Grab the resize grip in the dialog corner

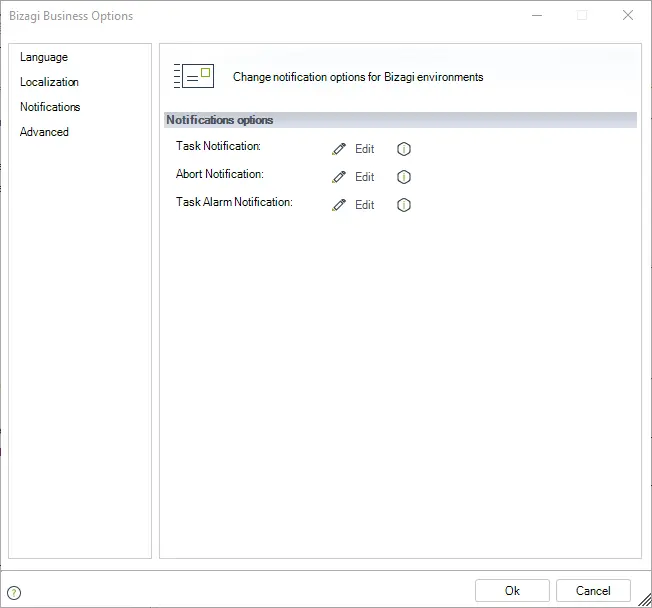pyautogui.click(x=645, y=601)
